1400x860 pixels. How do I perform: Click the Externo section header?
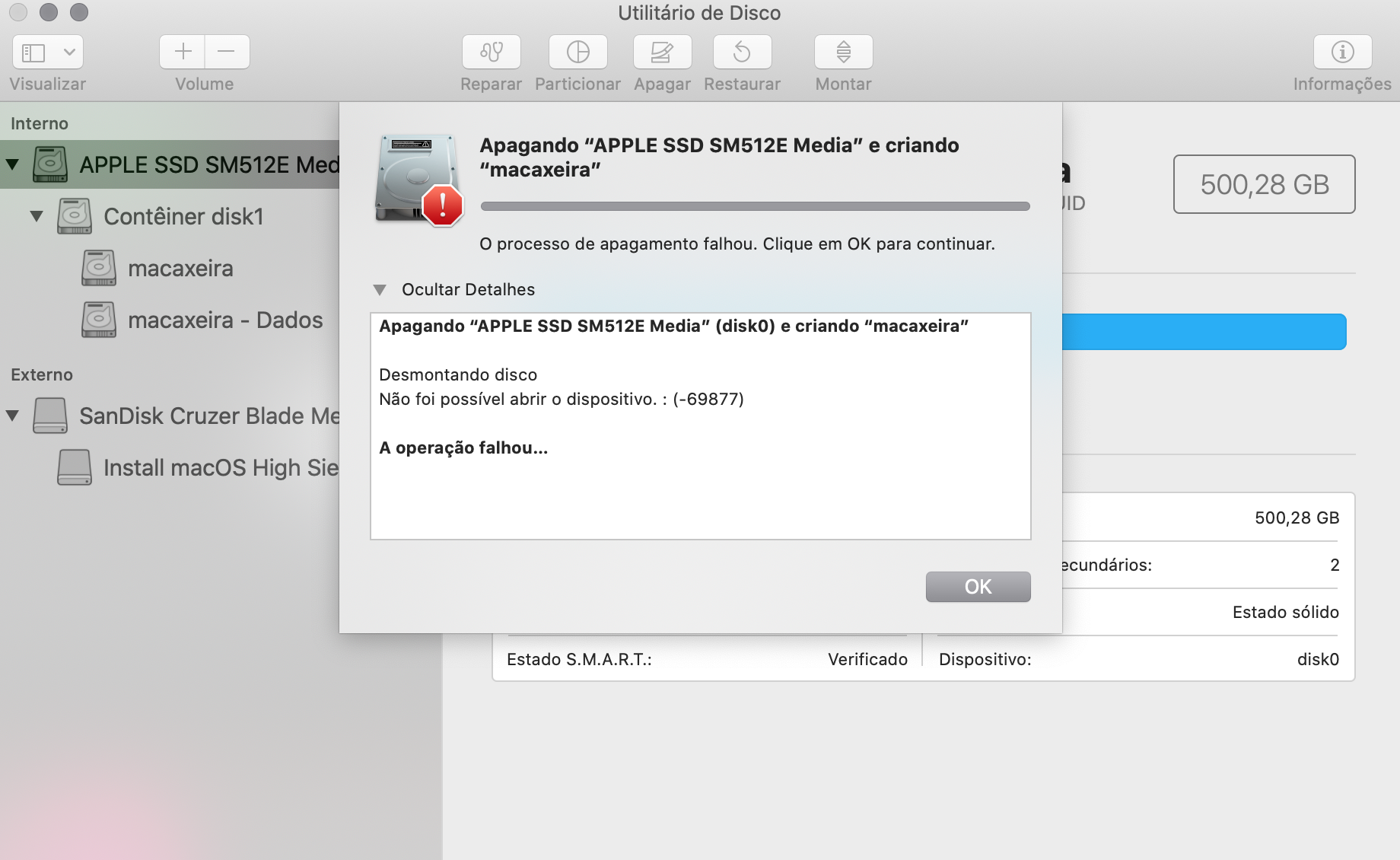pyautogui.click(x=42, y=374)
